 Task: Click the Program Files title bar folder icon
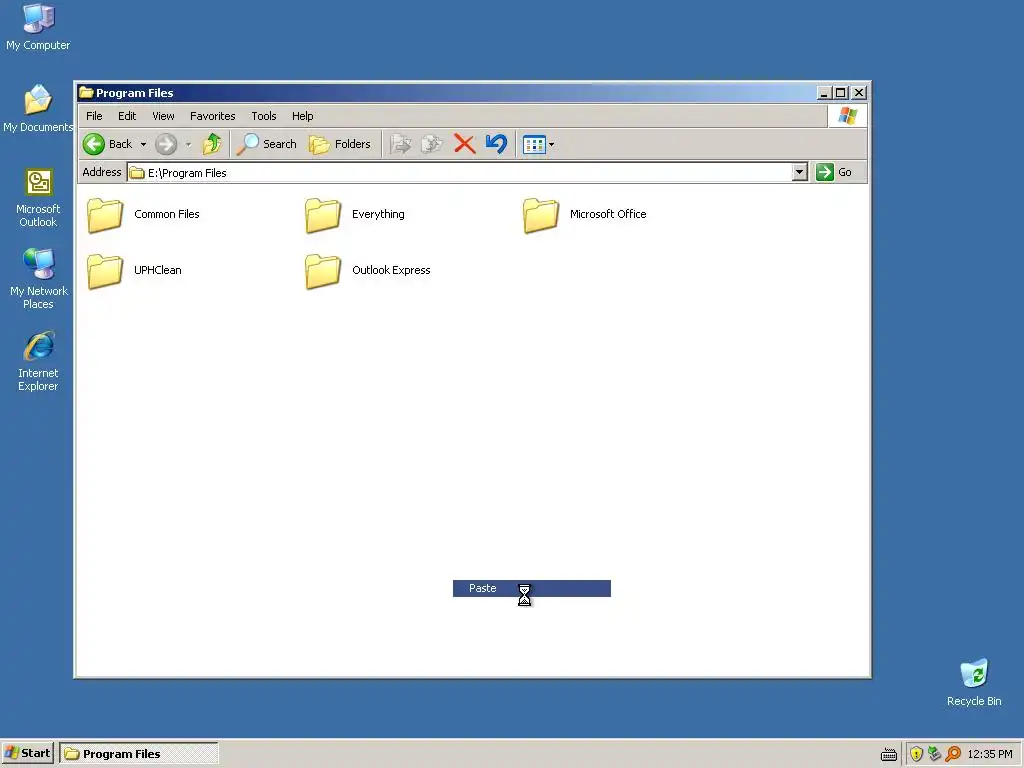(x=86, y=93)
